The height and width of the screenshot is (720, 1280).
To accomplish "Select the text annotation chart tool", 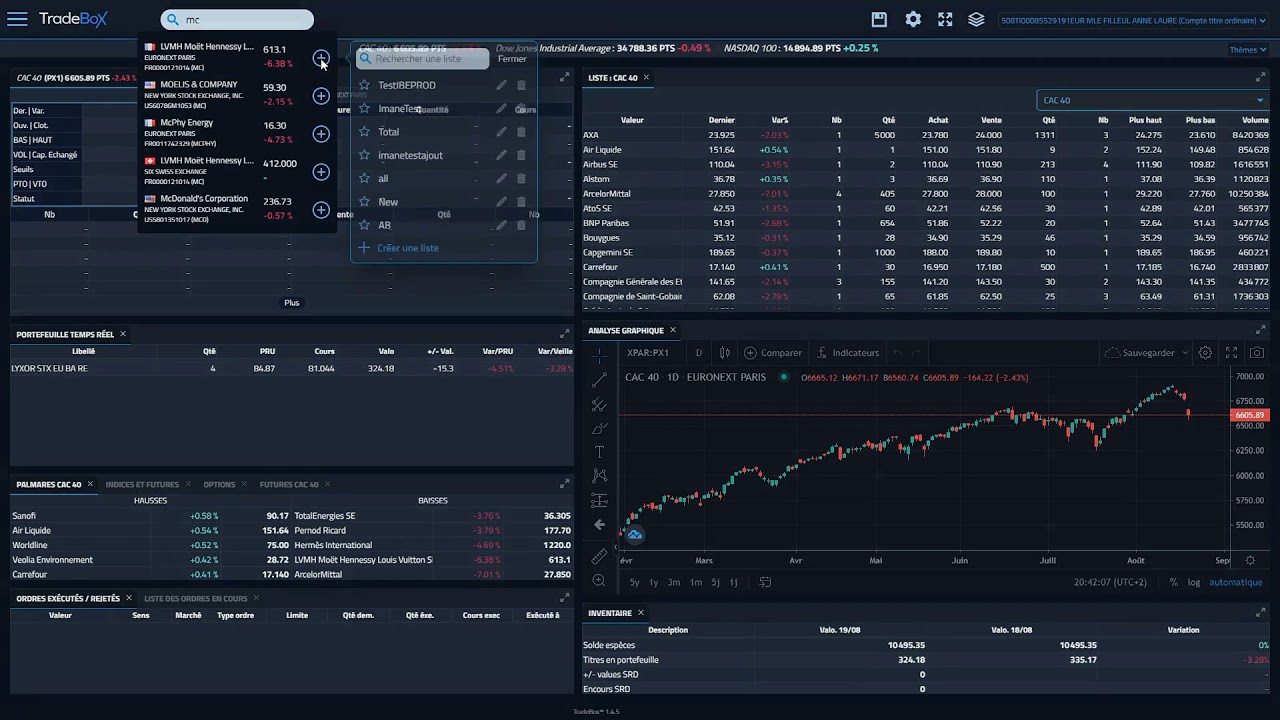I will 599,452.
